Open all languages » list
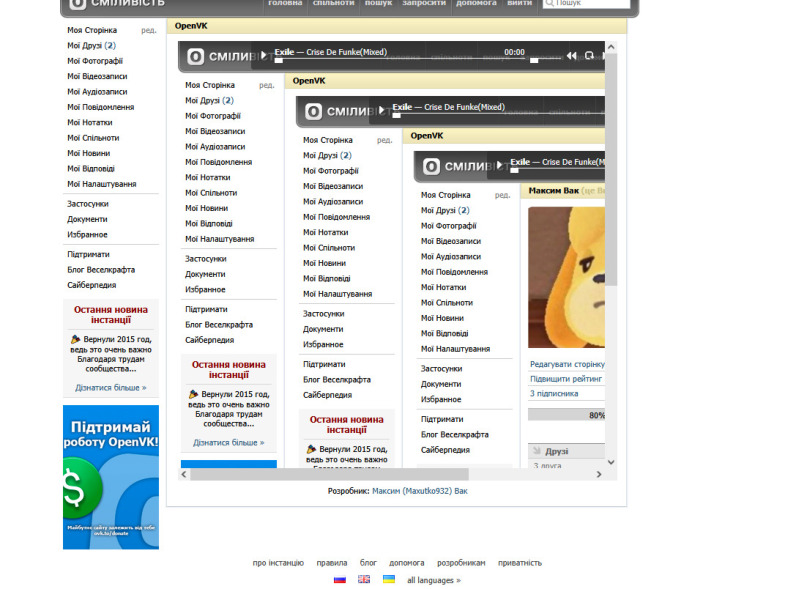The image size is (807, 589). pyautogui.click(x=434, y=580)
